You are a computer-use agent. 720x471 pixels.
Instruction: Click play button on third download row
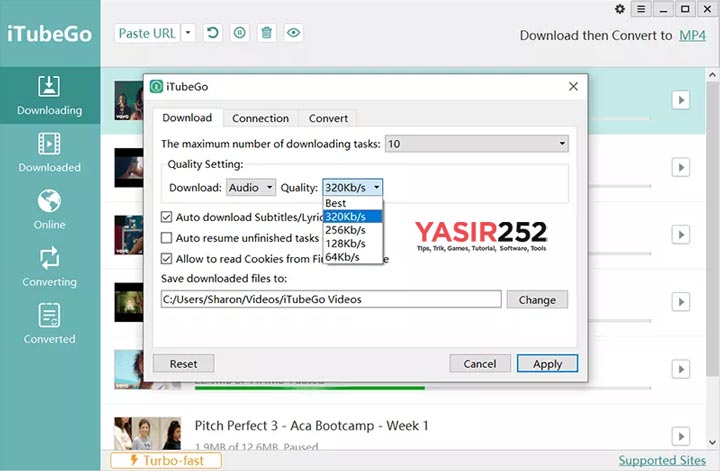click(681, 235)
